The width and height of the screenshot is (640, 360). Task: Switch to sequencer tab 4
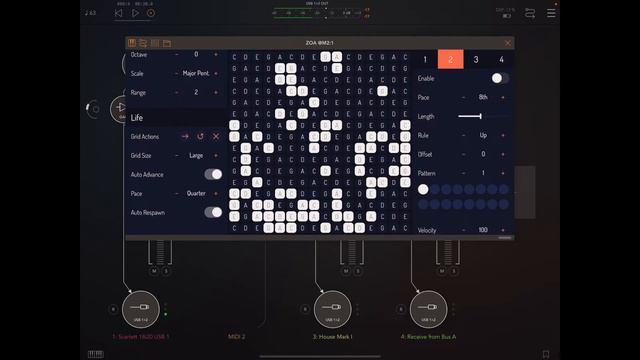coord(501,60)
